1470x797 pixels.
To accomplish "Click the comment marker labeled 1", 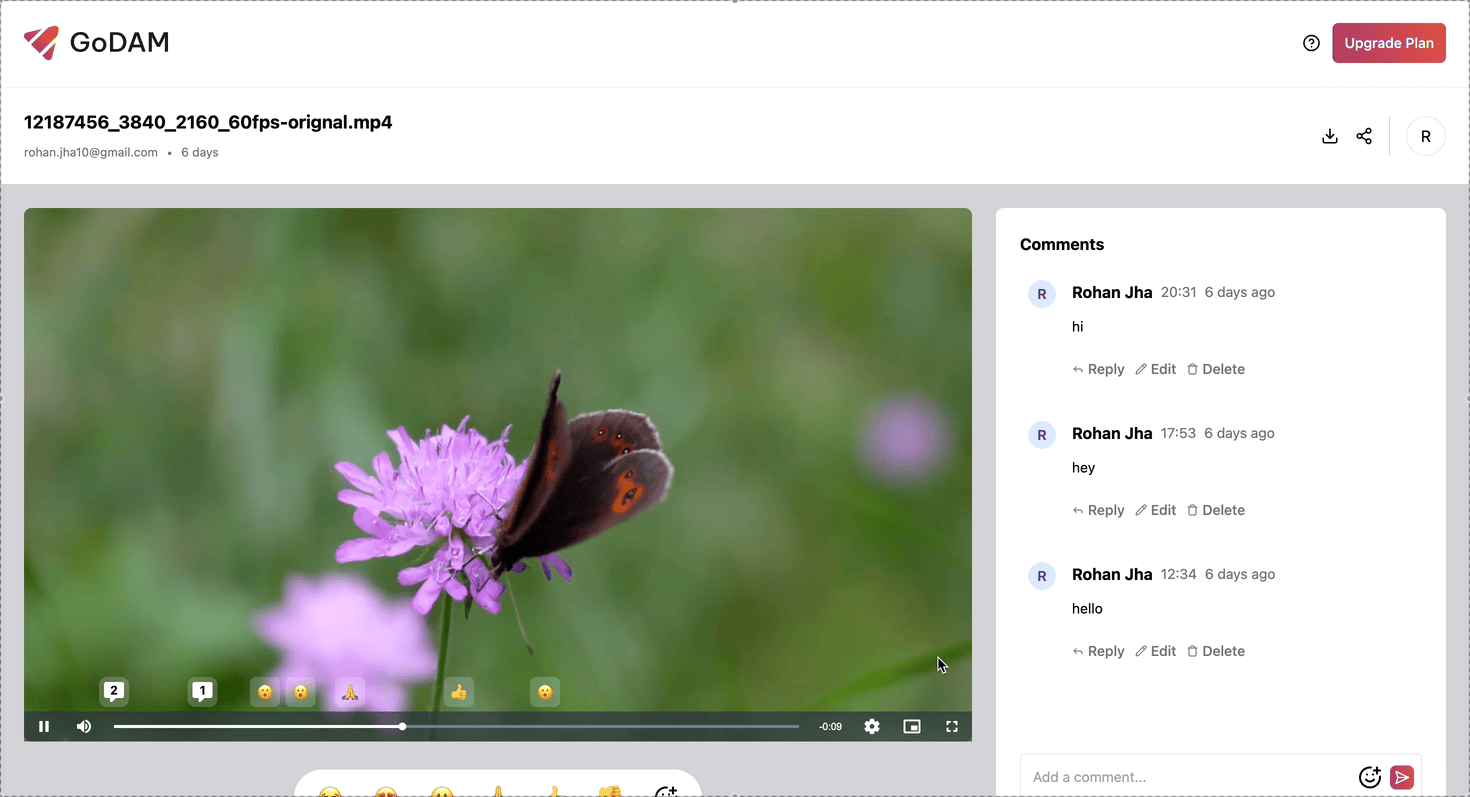I will tap(201, 691).
